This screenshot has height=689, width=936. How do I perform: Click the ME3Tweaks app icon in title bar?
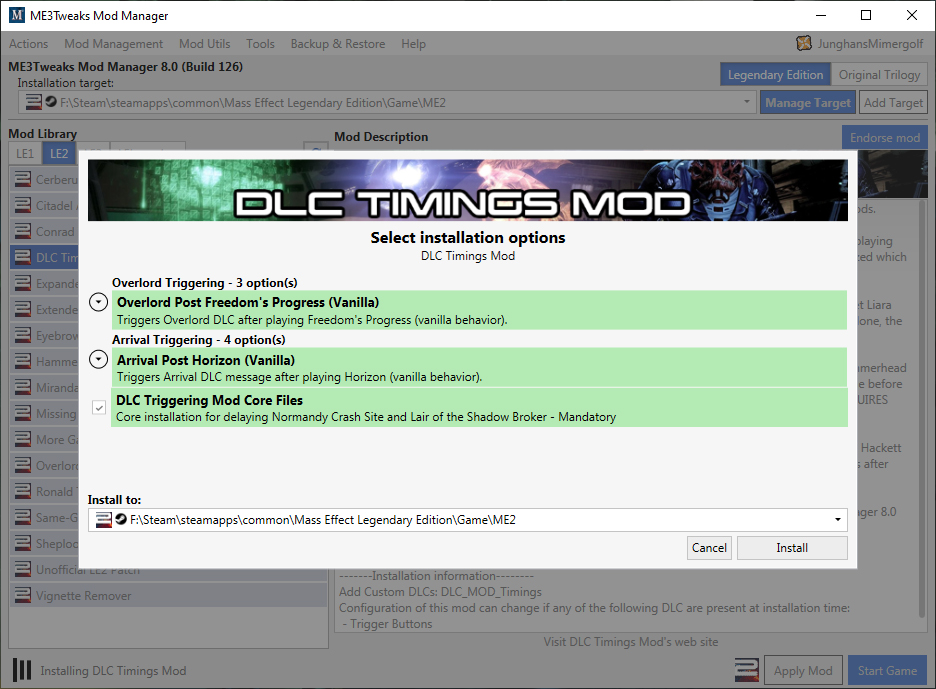17,15
